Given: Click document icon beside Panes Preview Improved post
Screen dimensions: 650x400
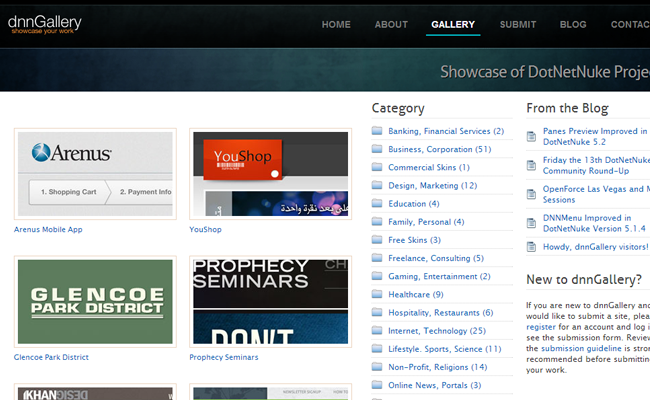Looking at the screenshot, I should click(531, 136).
